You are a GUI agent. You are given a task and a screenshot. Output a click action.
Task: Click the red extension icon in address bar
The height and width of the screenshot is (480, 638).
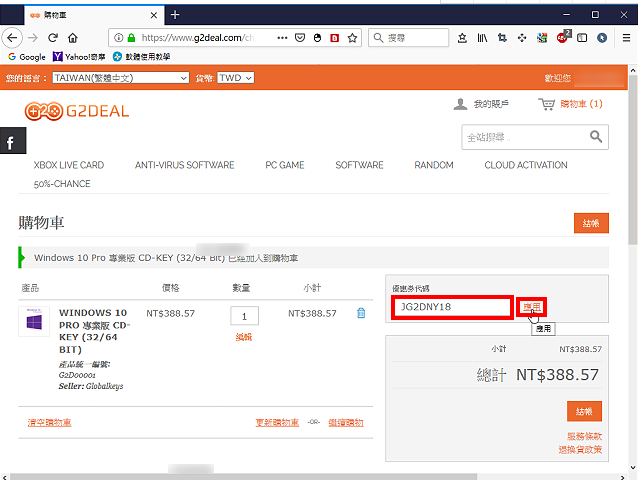click(334, 38)
